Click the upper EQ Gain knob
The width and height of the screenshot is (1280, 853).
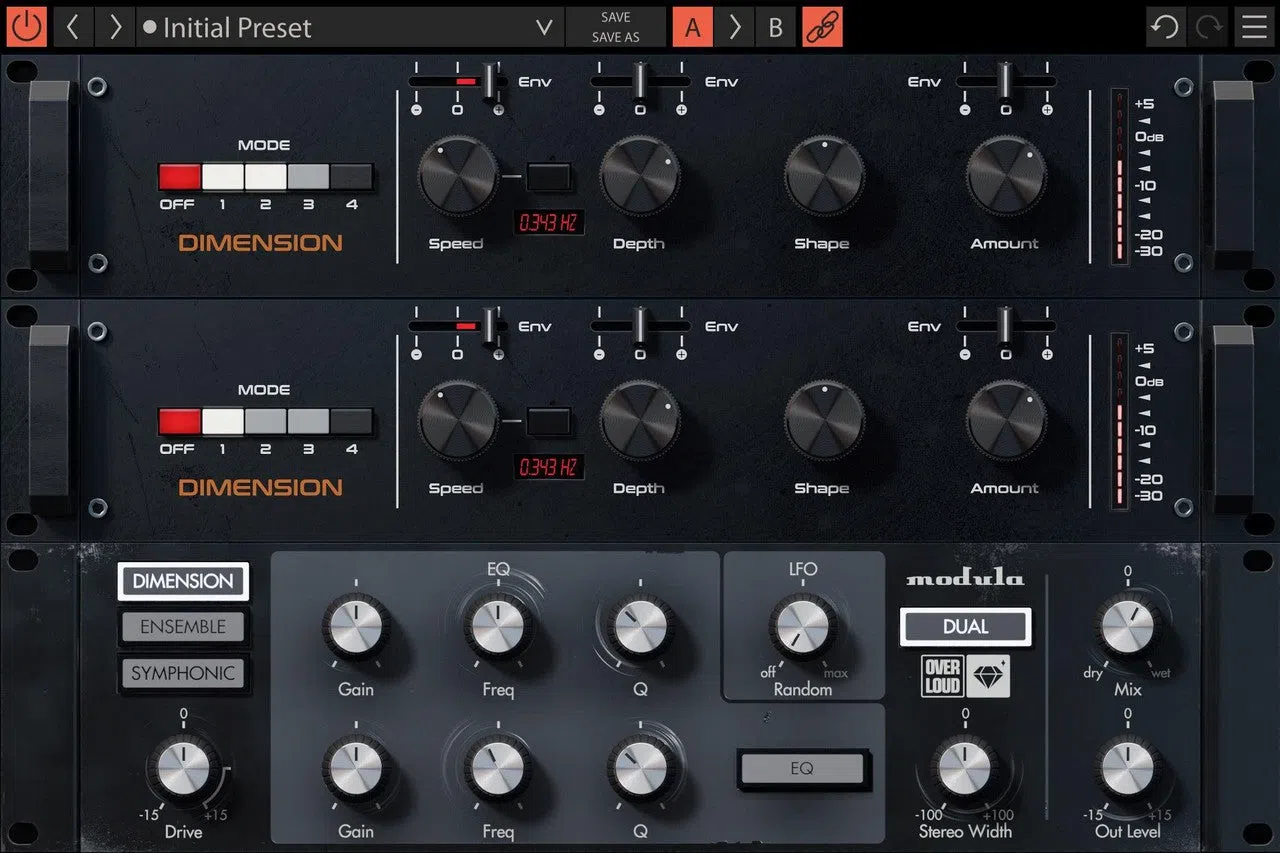pos(356,626)
